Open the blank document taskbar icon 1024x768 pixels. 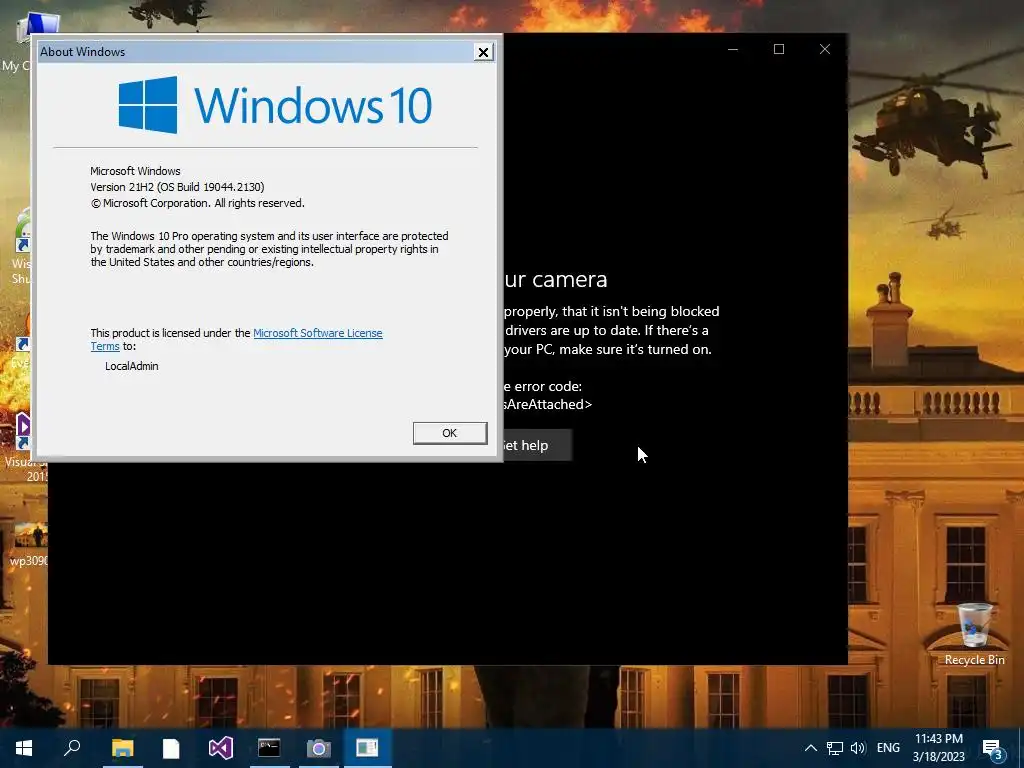pyautogui.click(x=171, y=748)
